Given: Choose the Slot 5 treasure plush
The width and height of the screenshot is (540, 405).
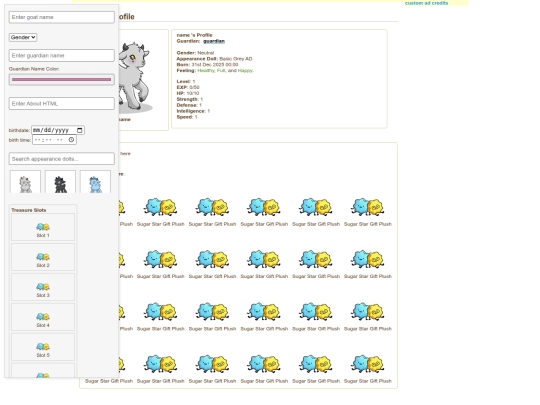Looking at the screenshot, I should tap(43, 347).
